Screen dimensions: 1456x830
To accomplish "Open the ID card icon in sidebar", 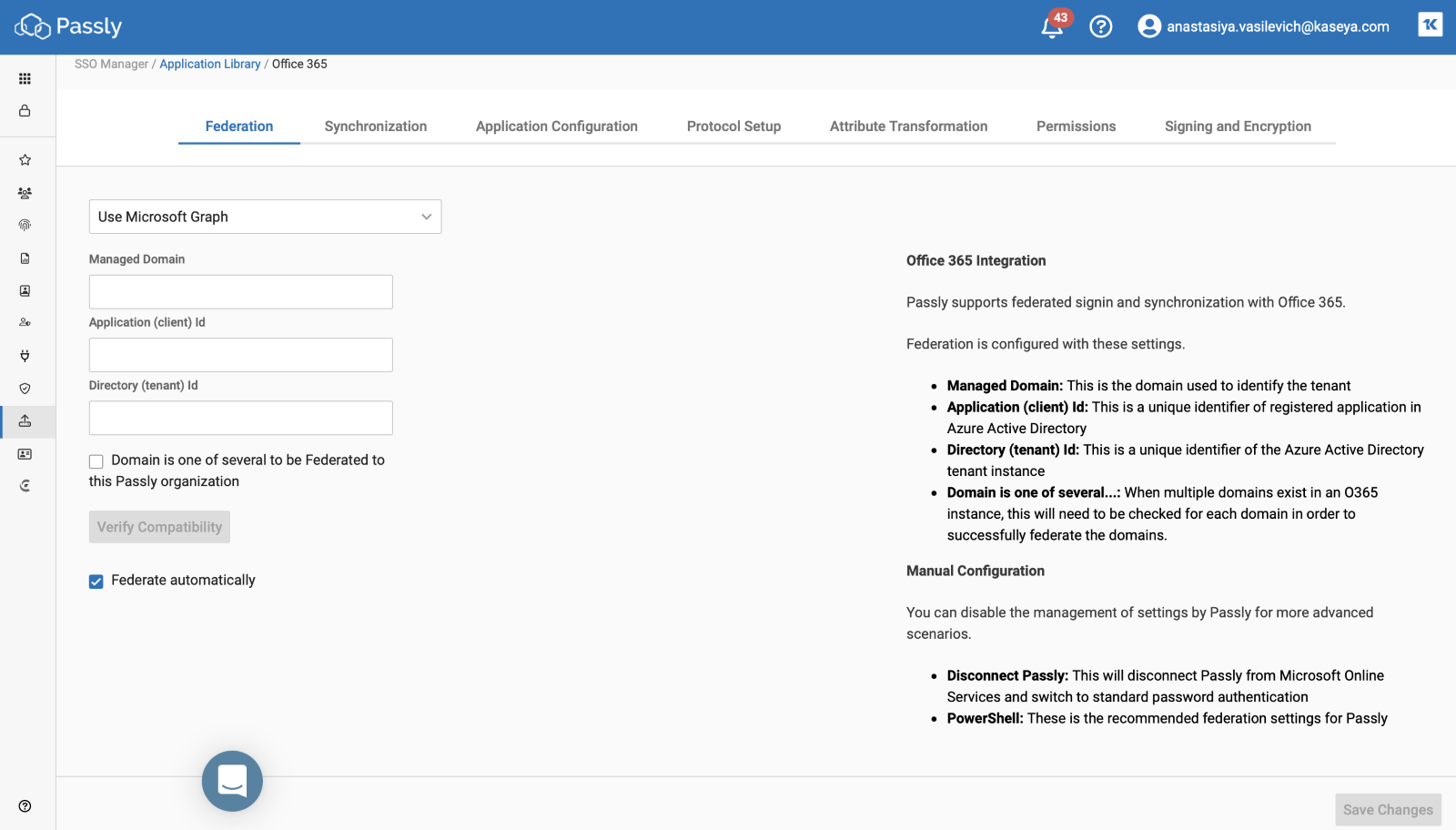I will click(25, 454).
